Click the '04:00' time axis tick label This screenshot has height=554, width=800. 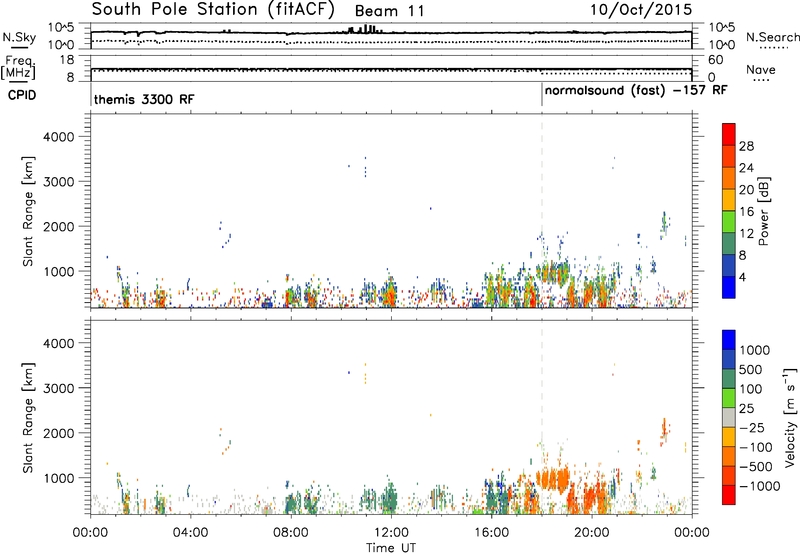(x=191, y=533)
